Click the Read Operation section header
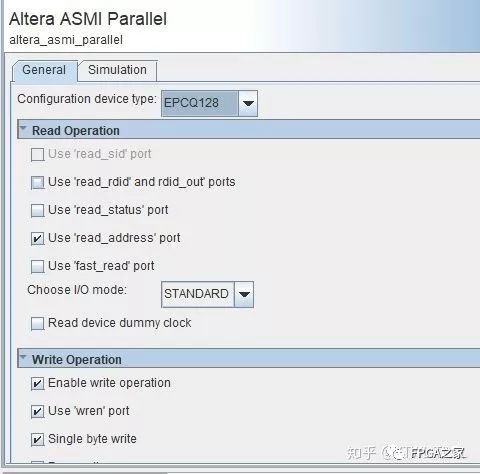This screenshot has height=474, width=480. click(249, 130)
